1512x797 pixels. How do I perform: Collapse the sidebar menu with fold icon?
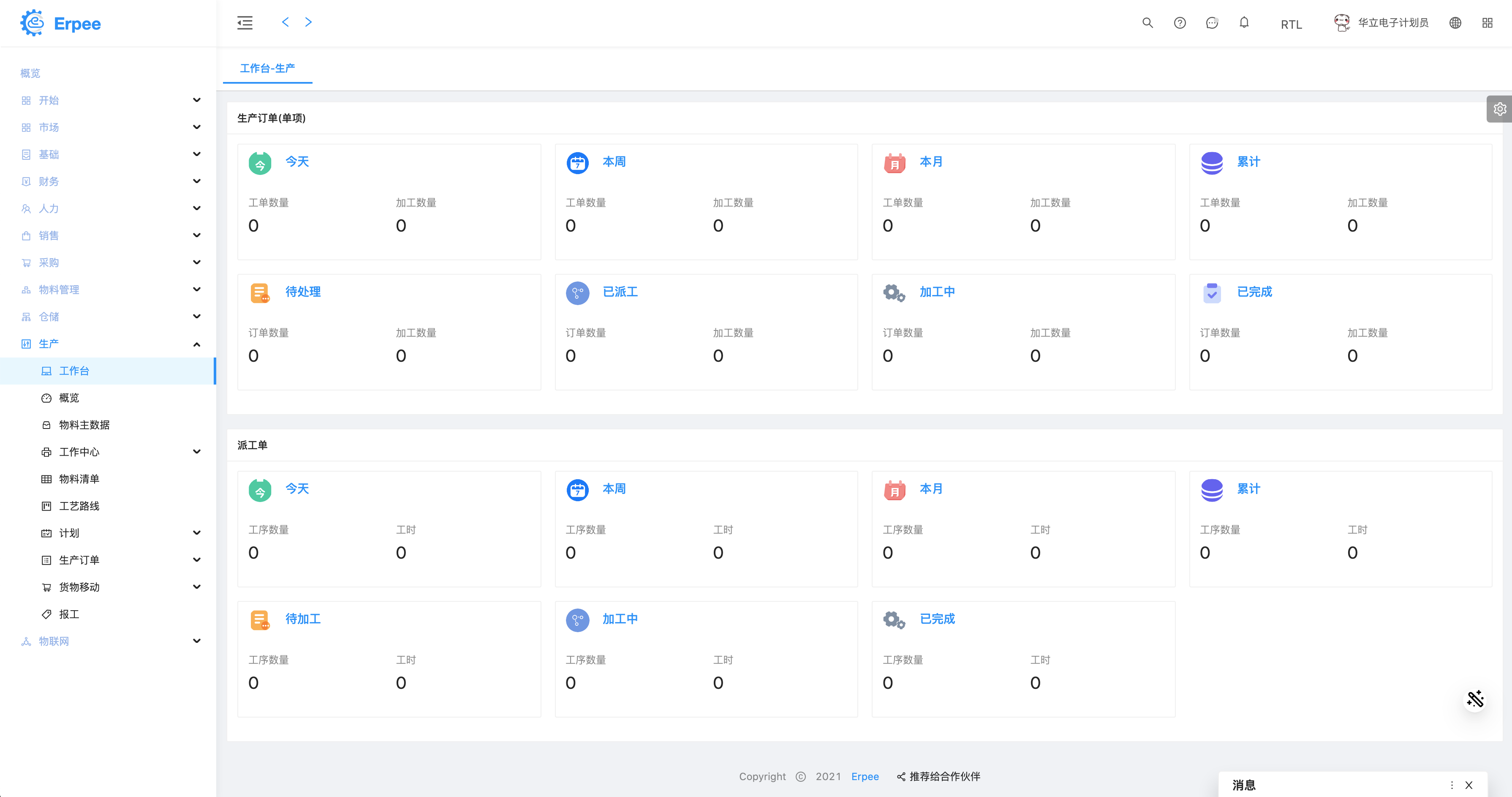coord(245,23)
